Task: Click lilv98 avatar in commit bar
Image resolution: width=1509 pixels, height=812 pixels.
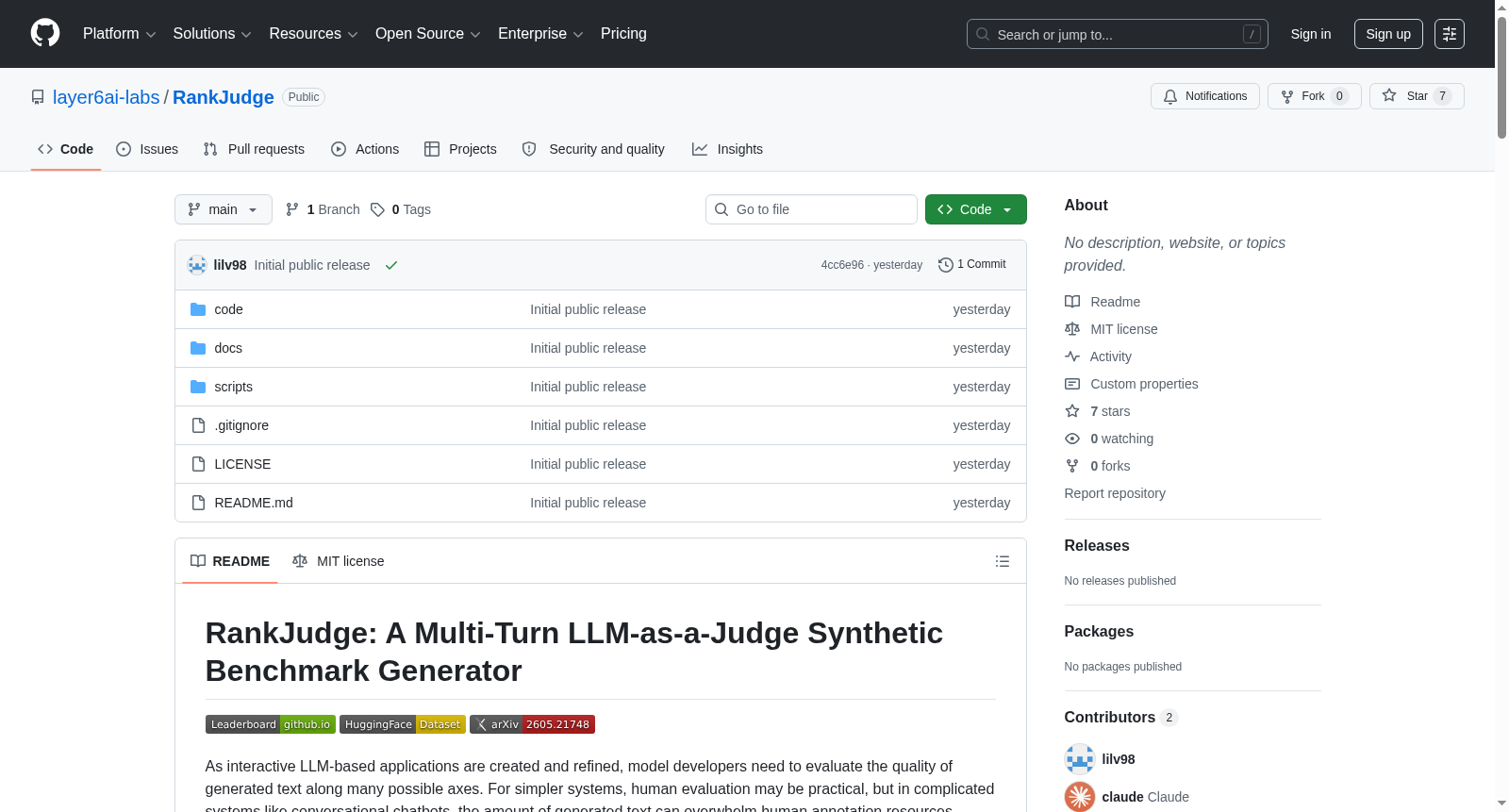Action: coord(197,265)
